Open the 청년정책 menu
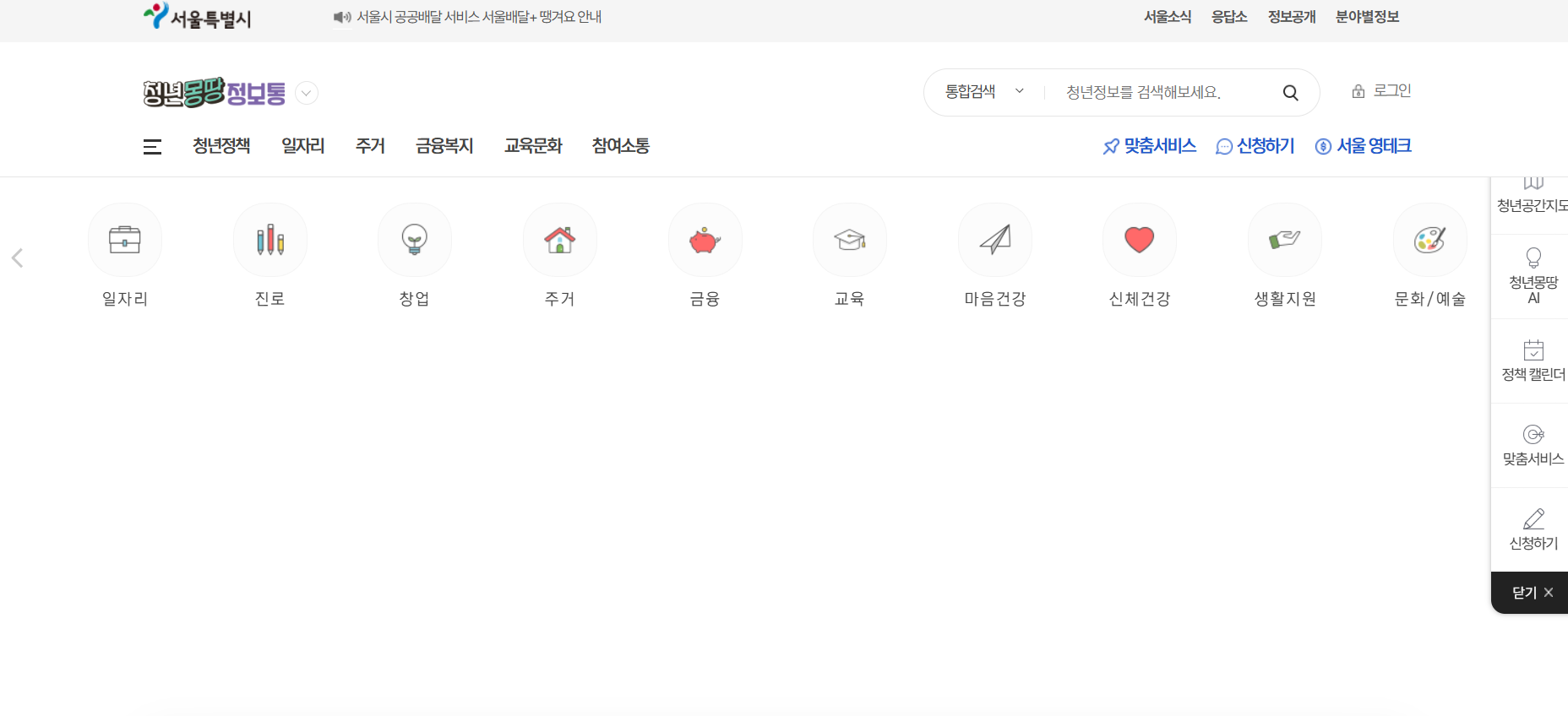Image resolution: width=1568 pixels, height=716 pixels. [x=221, y=146]
